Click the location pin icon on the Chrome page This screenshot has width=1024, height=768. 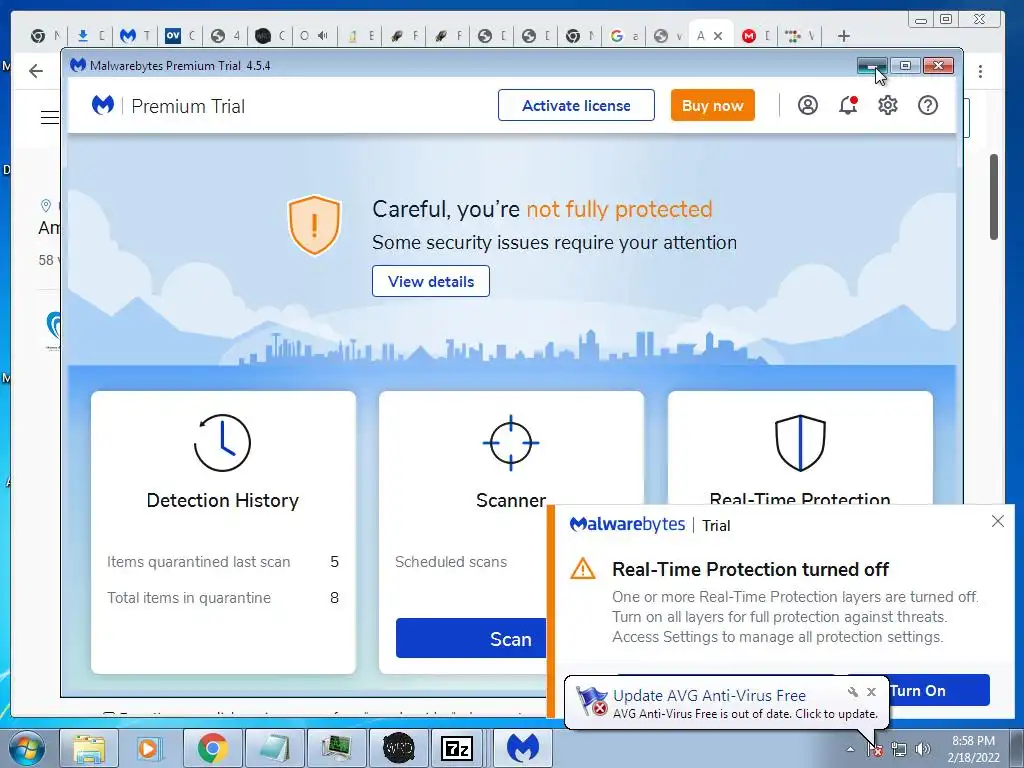[x=46, y=206]
